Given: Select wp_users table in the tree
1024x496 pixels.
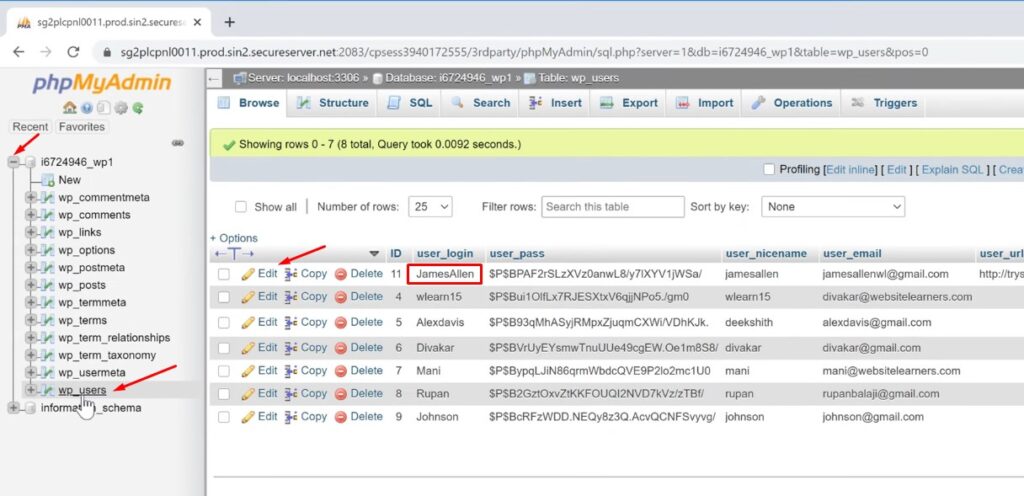Looking at the screenshot, I should (x=82, y=390).
